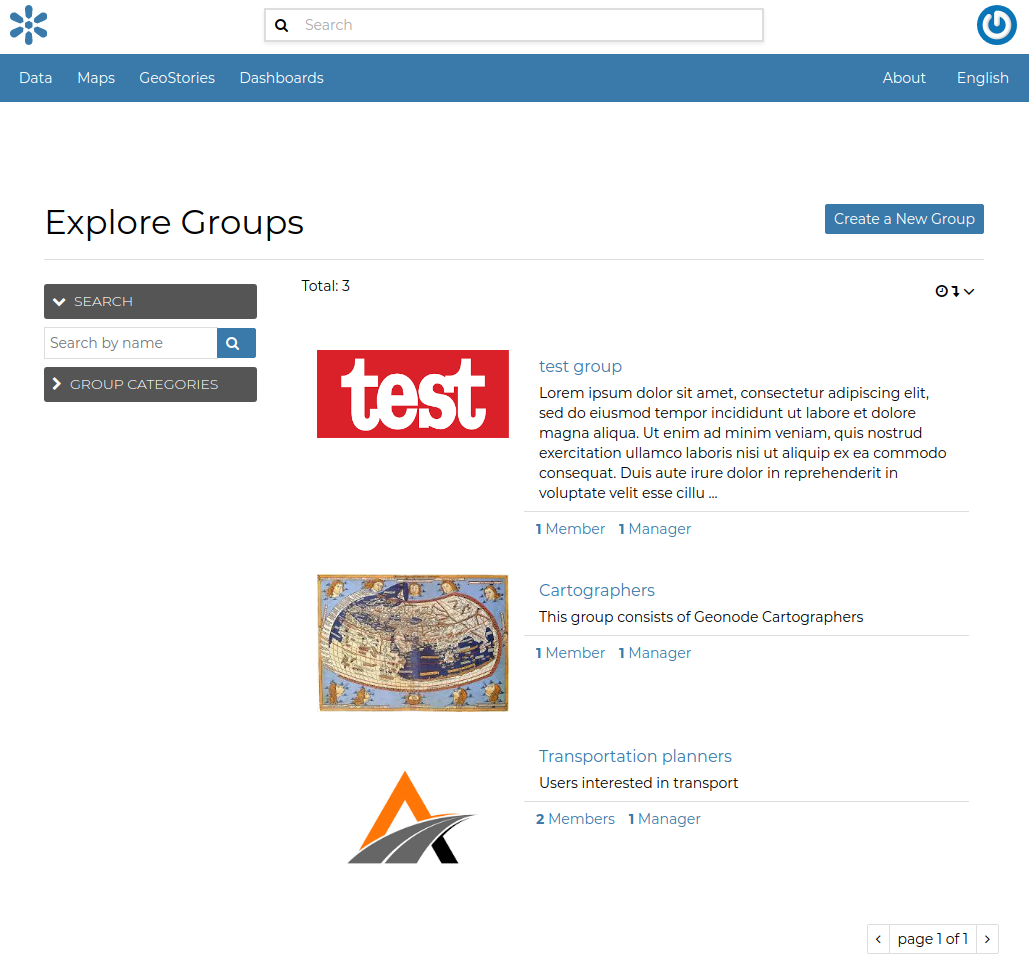Click the Create a New Group button
Image resolution: width=1029 pixels, height=976 pixels.
[x=903, y=218]
